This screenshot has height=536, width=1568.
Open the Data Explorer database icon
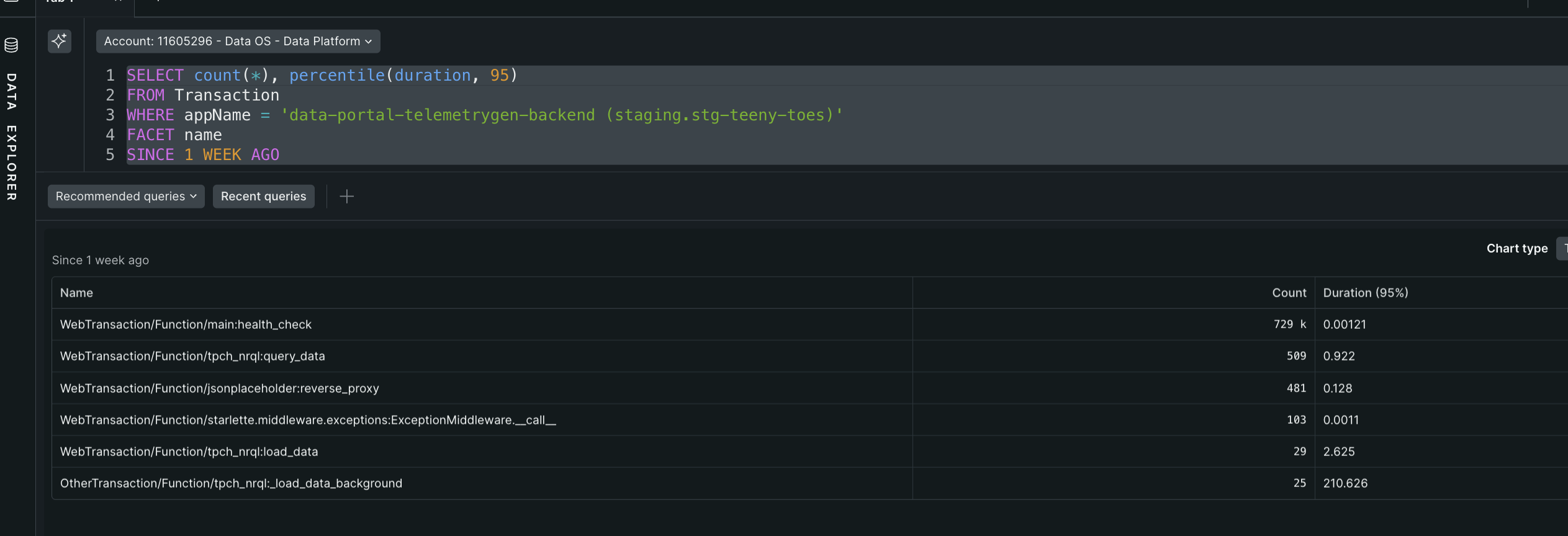coord(11,45)
